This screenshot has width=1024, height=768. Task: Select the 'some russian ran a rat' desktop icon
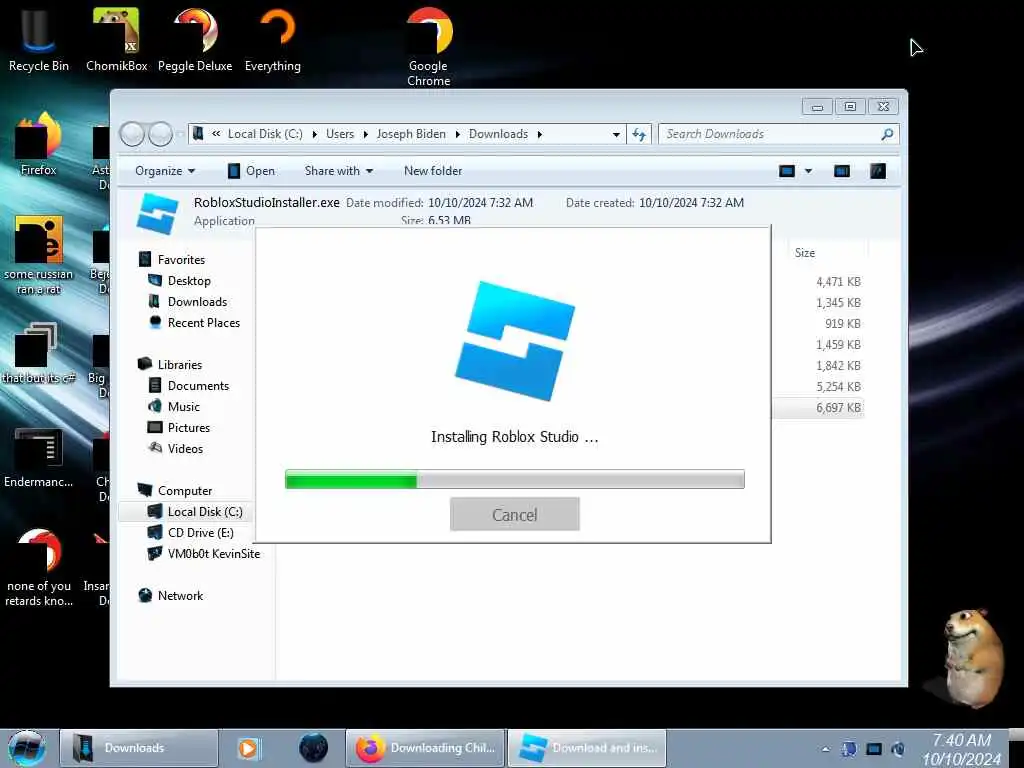[39, 255]
